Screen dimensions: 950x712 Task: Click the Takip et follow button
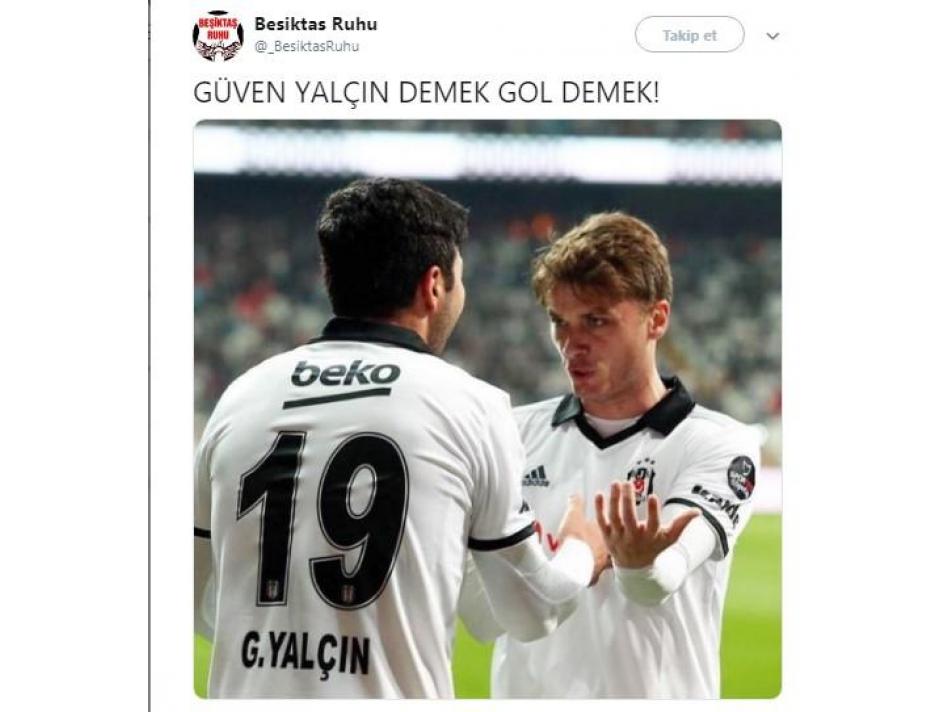tap(689, 35)
